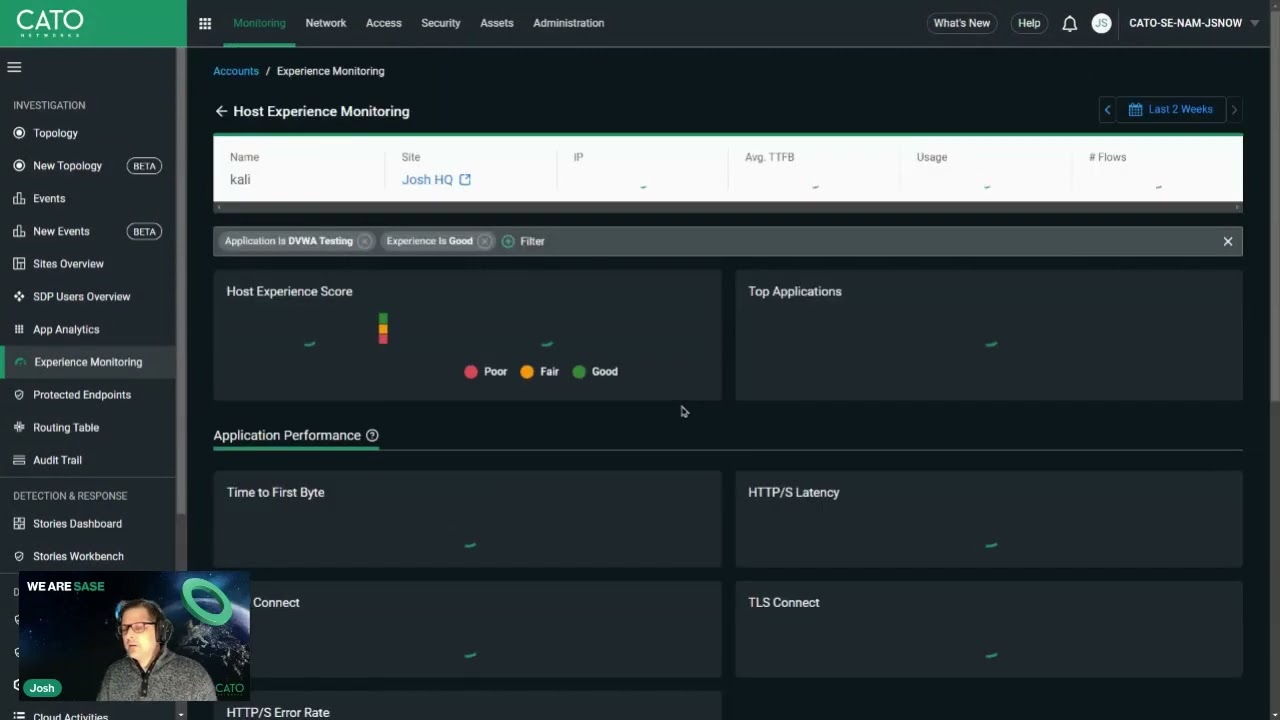
Task: Go to next time range arrow
Action: tap(1234, 109)
